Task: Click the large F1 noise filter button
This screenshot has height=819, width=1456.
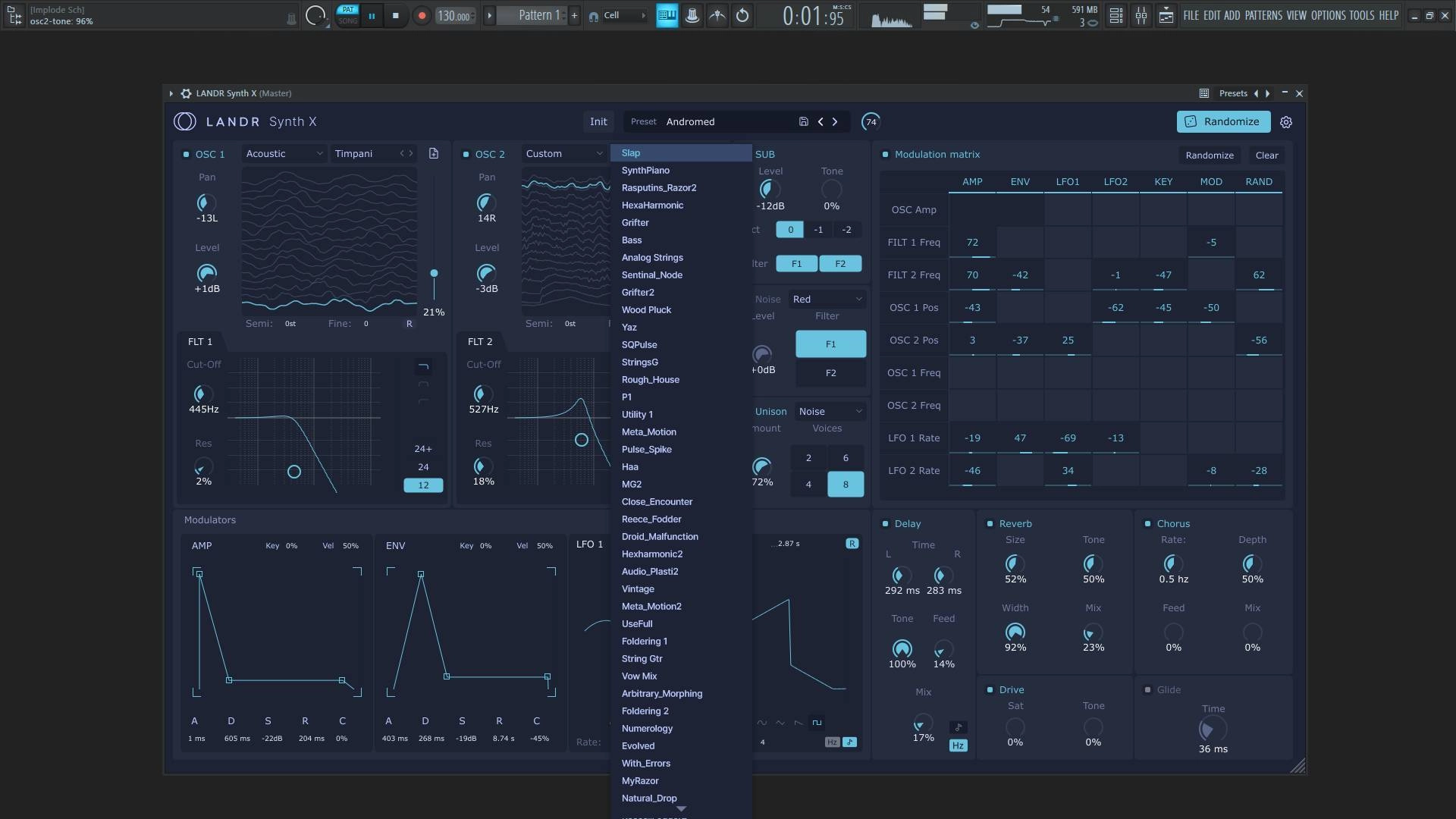Action: [x=830, y=344]
